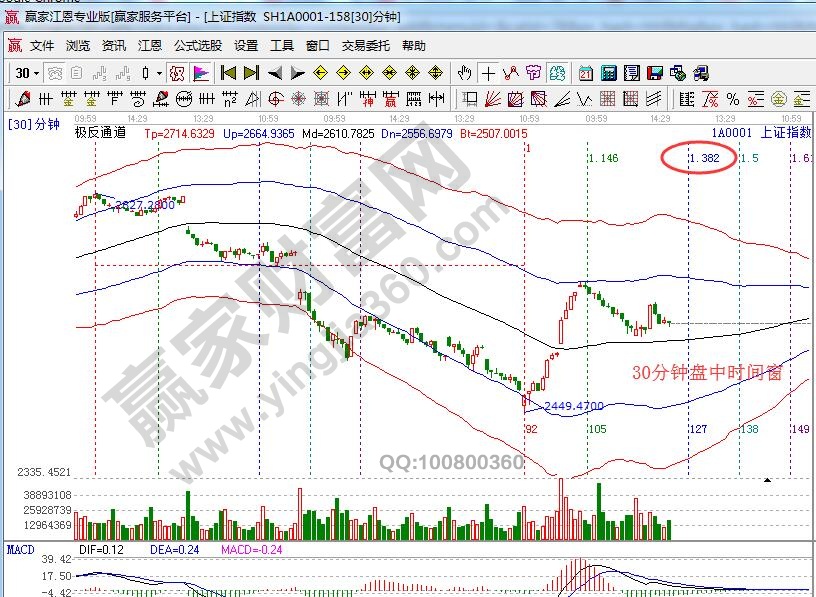816x597 pixels.
Task: Click the colorful flag icon in toolbar
Action: (200, 73)
